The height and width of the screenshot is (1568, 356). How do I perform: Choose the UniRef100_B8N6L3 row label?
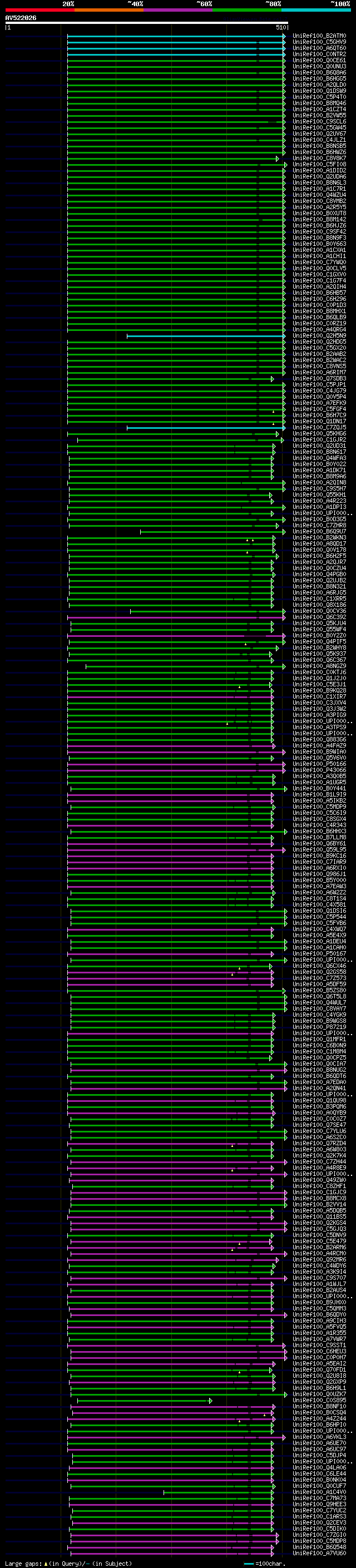click(x=319, y=182)
